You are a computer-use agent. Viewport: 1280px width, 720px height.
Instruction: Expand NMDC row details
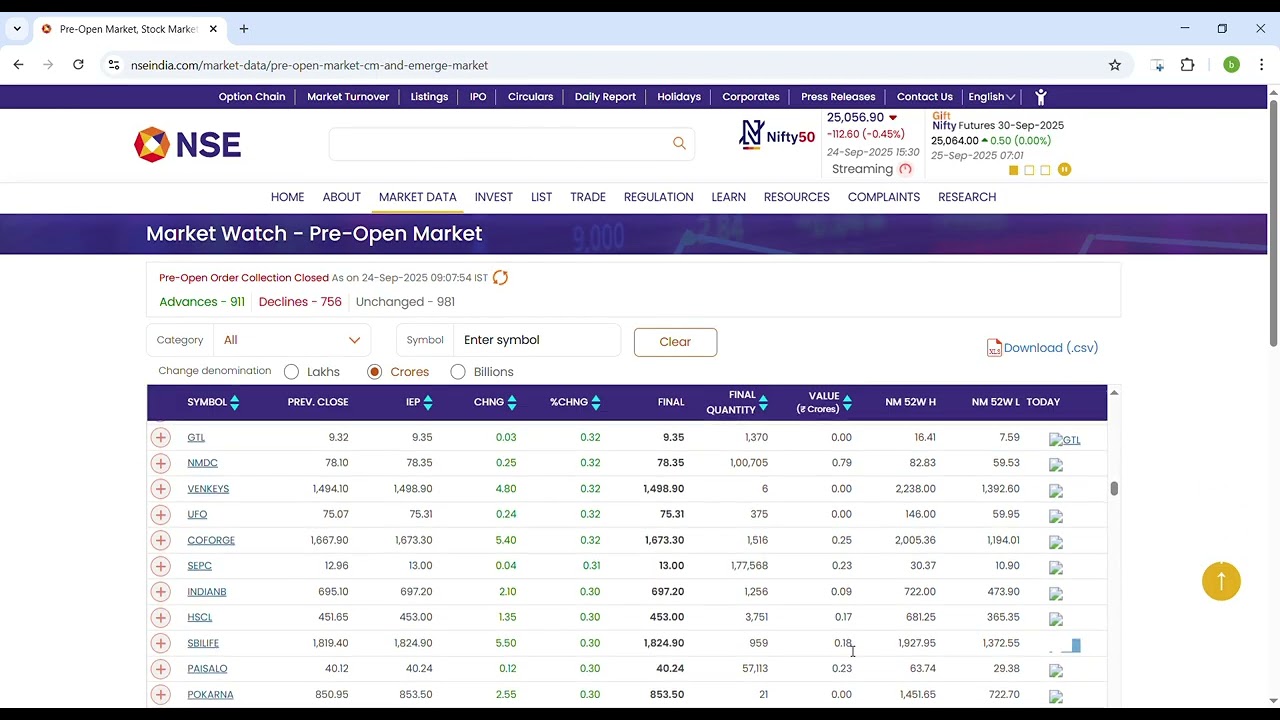tap(161, 463)
